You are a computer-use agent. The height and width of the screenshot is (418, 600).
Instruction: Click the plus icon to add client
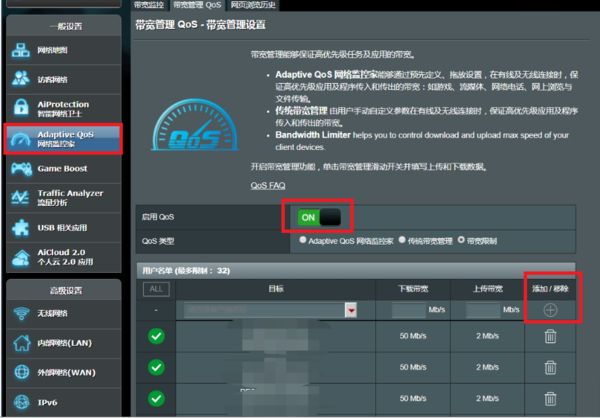550,310
